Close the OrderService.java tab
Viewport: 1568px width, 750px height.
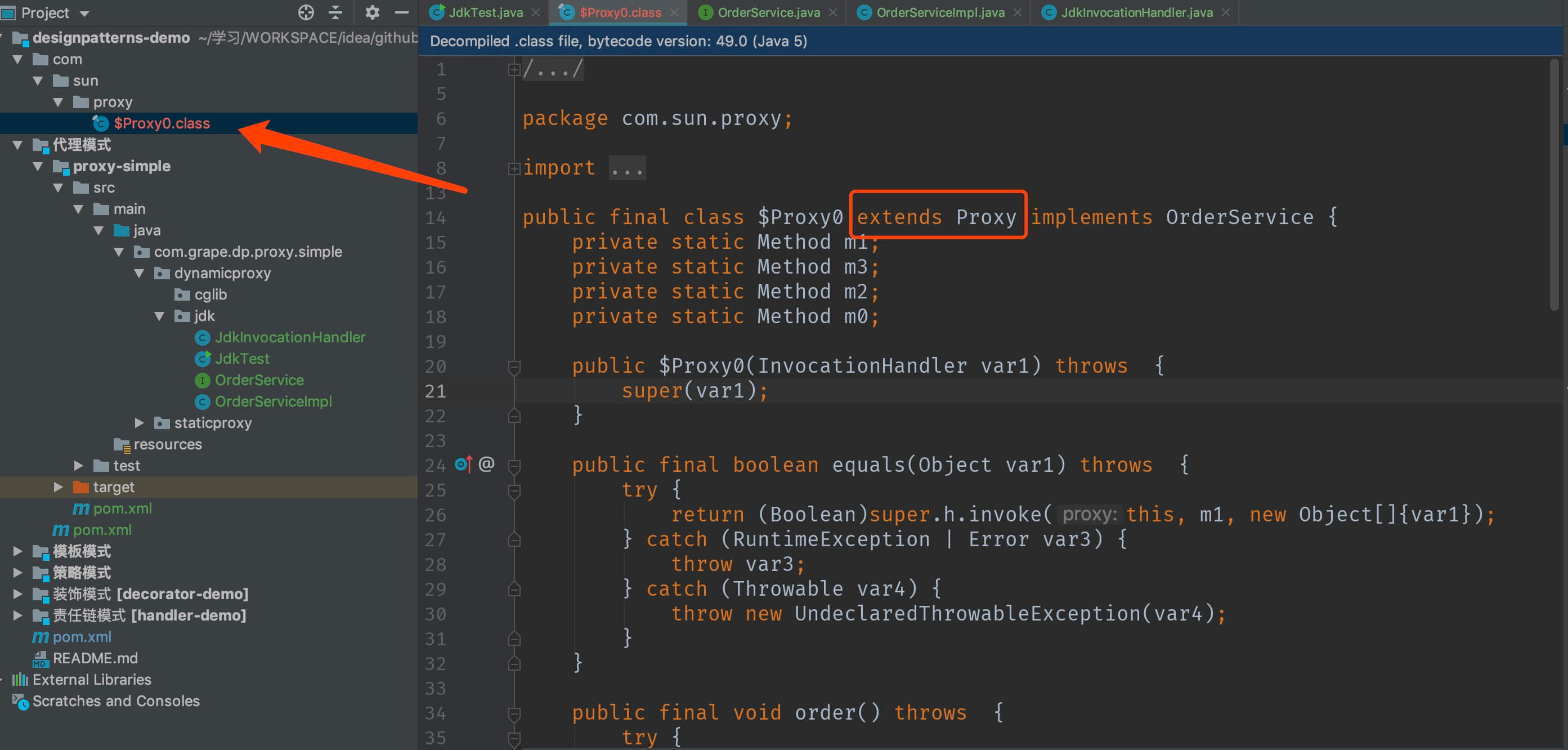pos(833,12)
